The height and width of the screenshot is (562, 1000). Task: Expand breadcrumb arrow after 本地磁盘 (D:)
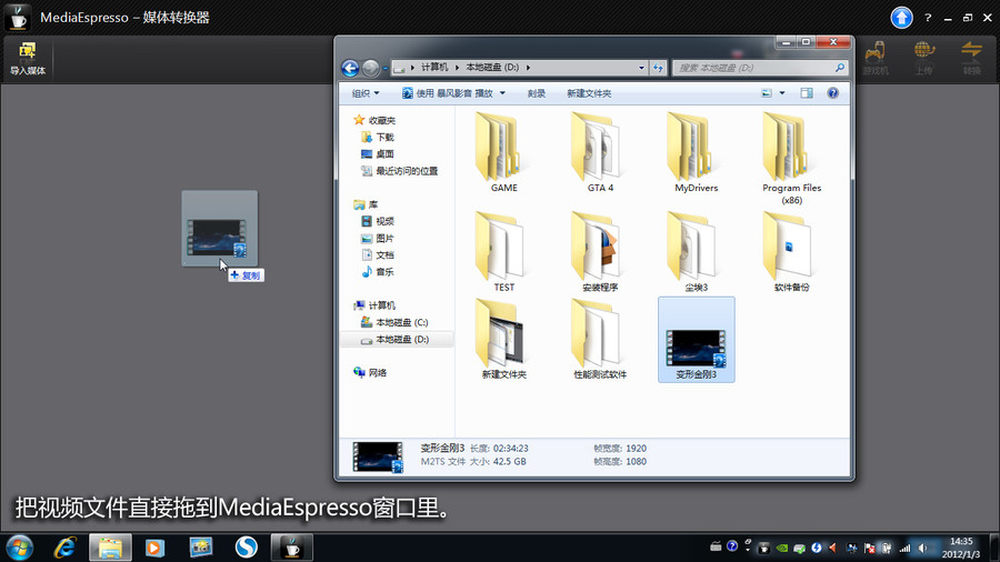point(528,68)
